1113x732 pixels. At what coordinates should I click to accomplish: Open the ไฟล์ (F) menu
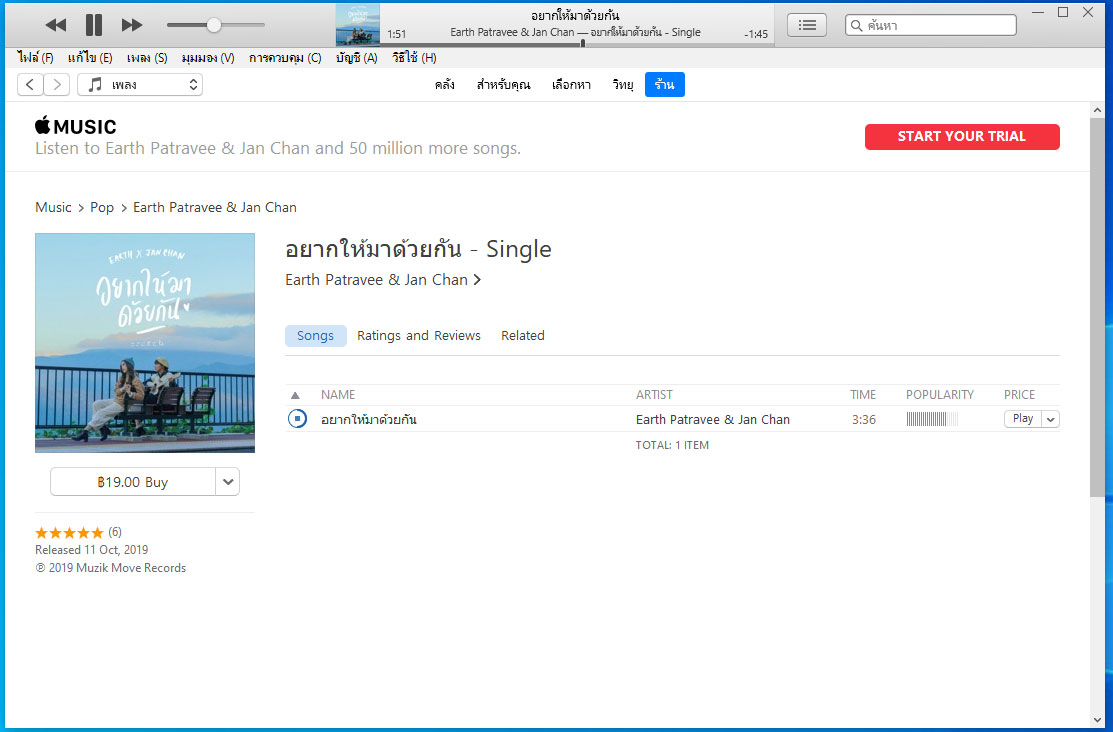click(x=35, y=58)
